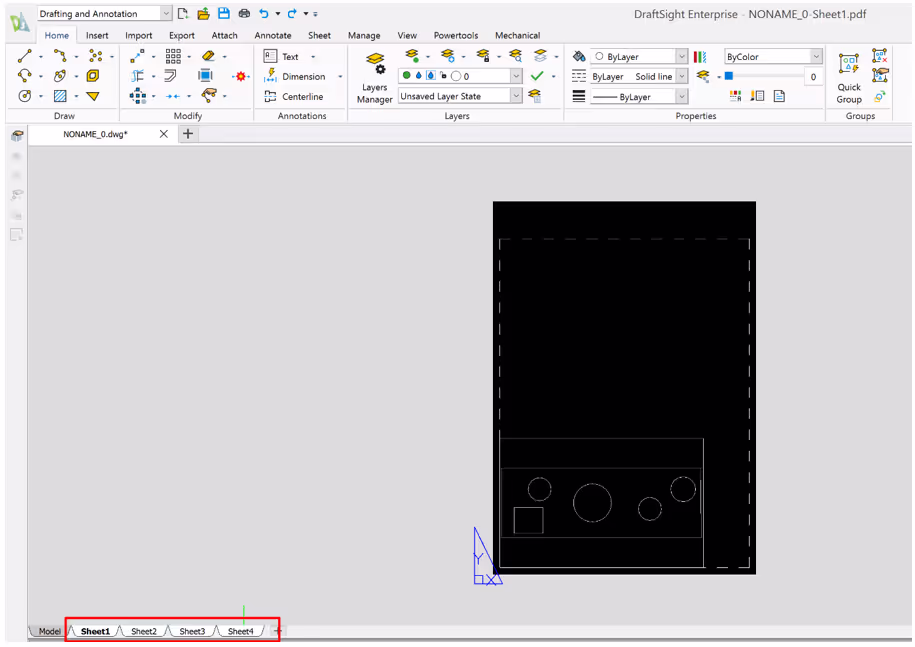The width and height of the screenshot is (915, 647).
Task: Click the green checkmark layer icon
Action: tap(537, 76)
